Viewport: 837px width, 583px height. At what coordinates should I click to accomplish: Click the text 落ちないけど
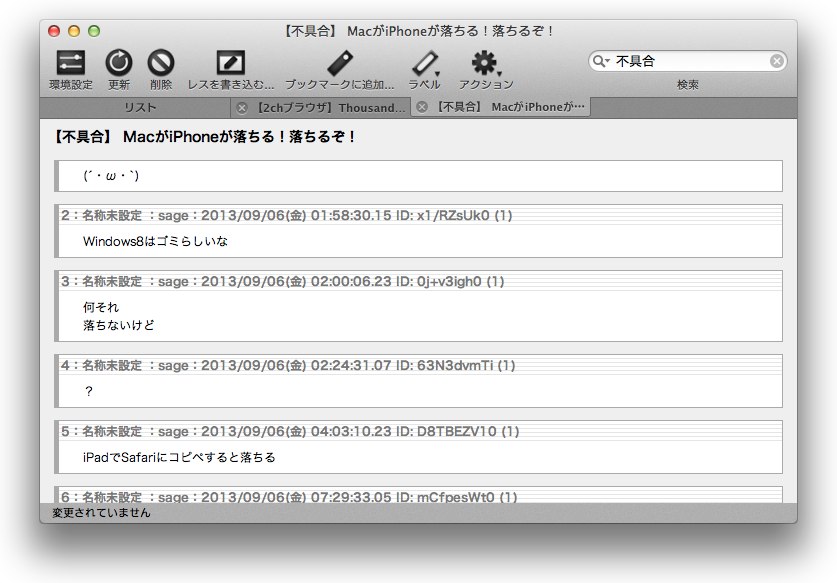point(119,325)
